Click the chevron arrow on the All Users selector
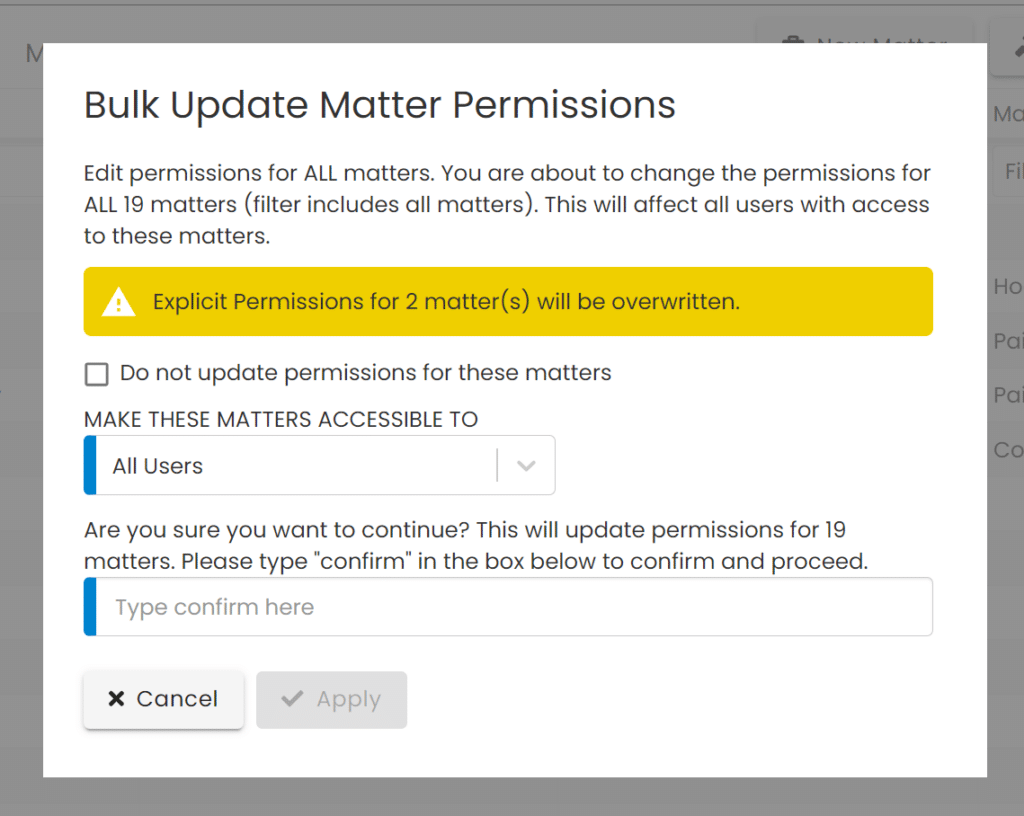1024x816 pixels. [x=526, y=465]
